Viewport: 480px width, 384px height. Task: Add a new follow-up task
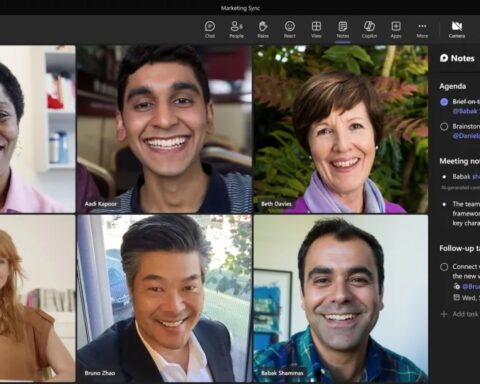point(460,314)
